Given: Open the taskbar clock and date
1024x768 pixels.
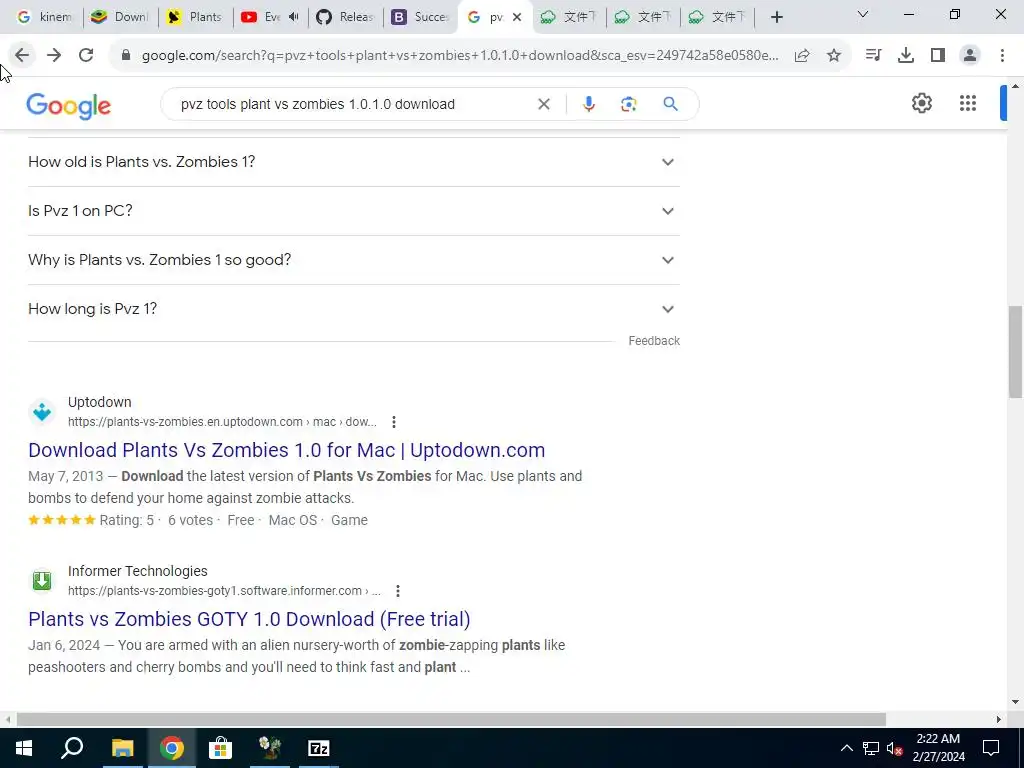Looking at the screenshot, I should (x=938, y=748).
